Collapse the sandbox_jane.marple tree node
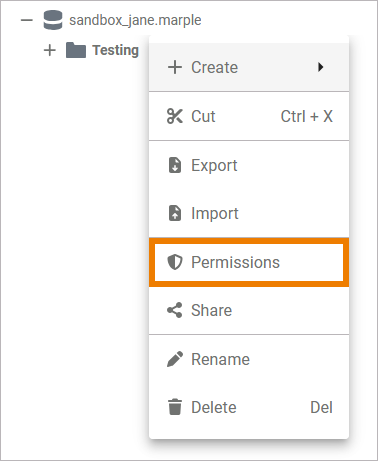The image size is (378, 461). coord(27,20)
